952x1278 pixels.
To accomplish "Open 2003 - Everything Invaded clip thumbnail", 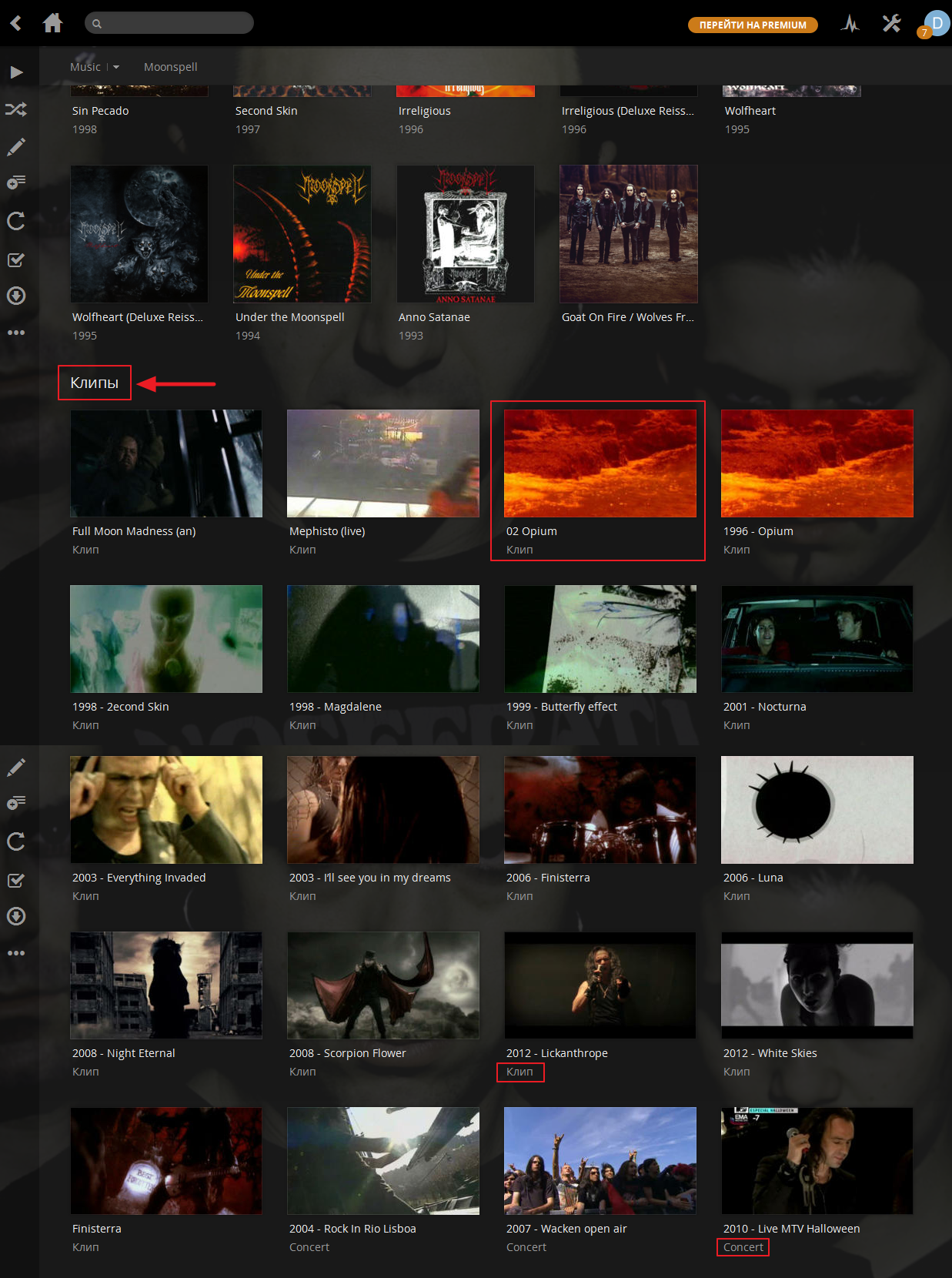I will [166, 810].
